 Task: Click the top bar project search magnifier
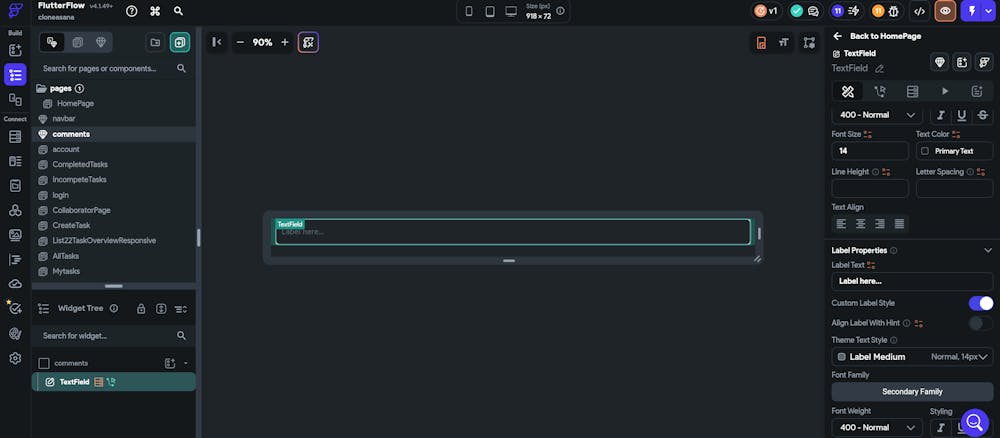179,11
